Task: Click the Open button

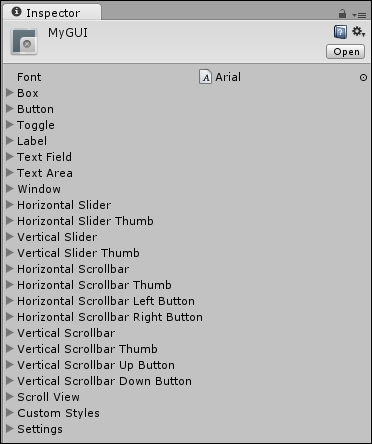Action: click(x=345, y=52)
